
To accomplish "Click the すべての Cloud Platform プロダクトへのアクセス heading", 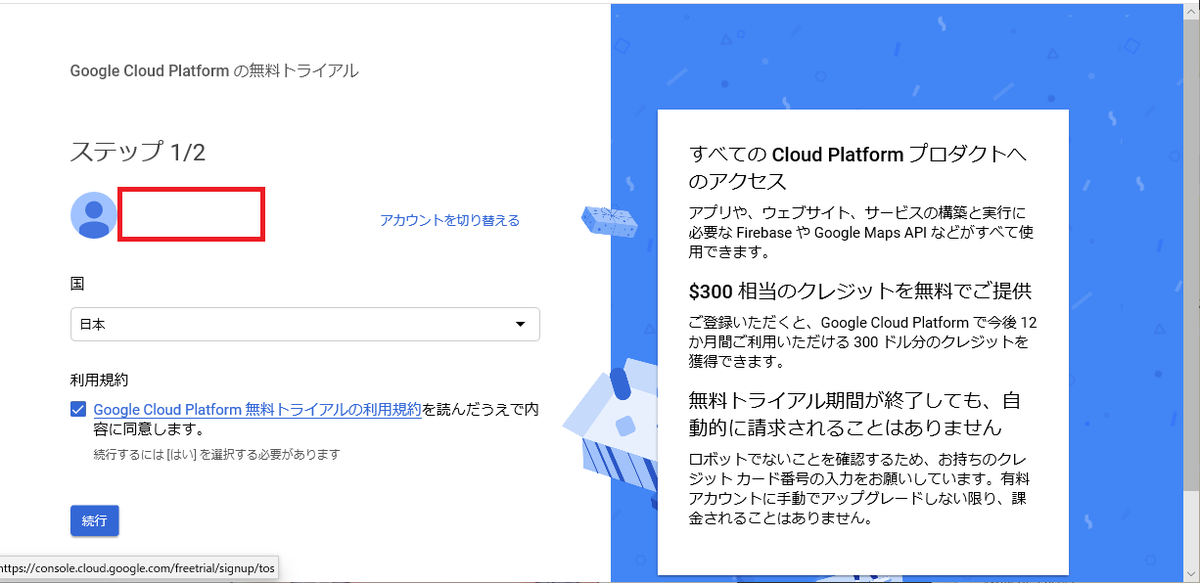I will 859,168.
